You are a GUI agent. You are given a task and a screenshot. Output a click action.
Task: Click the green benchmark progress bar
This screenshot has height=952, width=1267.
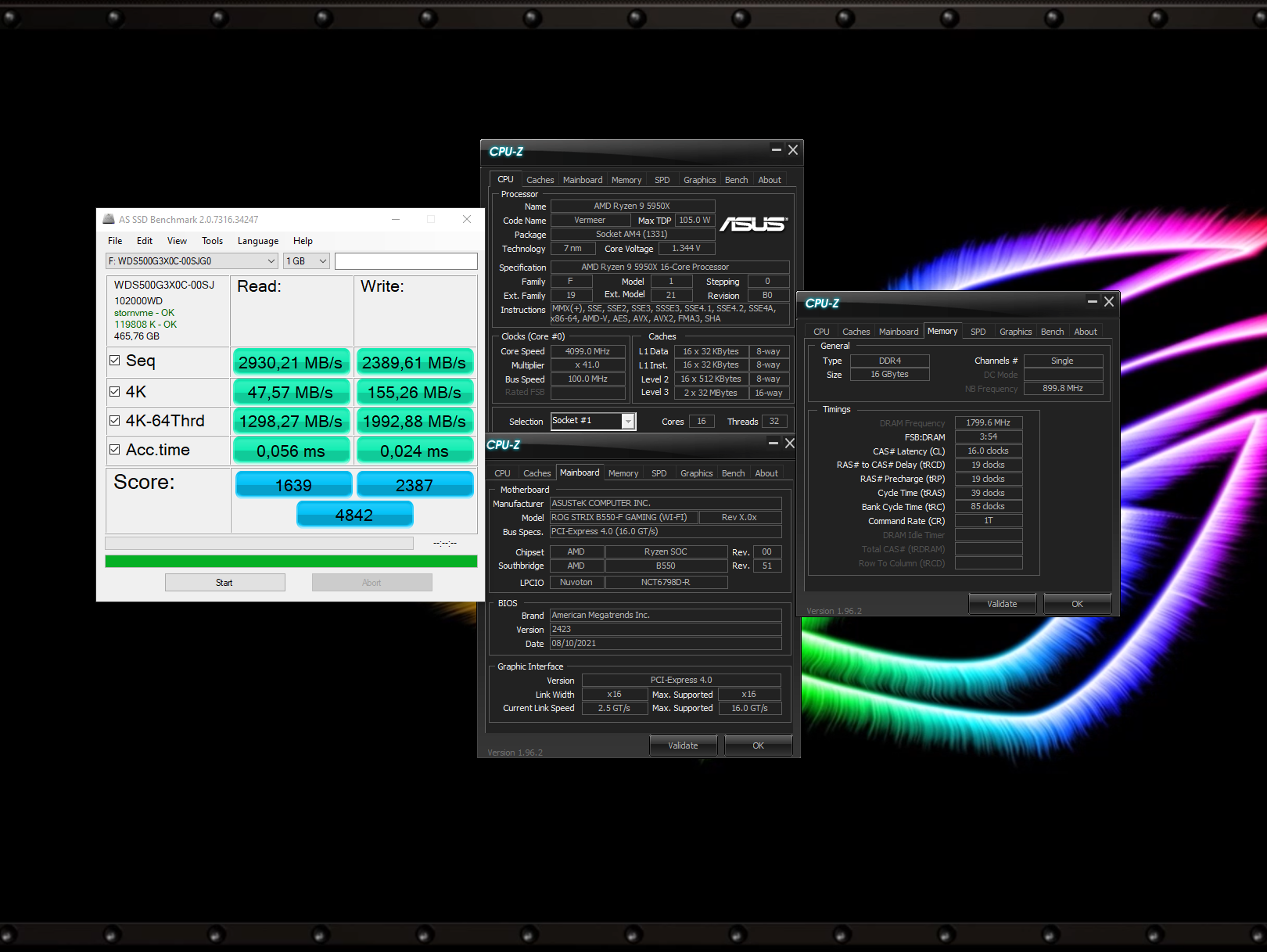(x=291, y=561)
